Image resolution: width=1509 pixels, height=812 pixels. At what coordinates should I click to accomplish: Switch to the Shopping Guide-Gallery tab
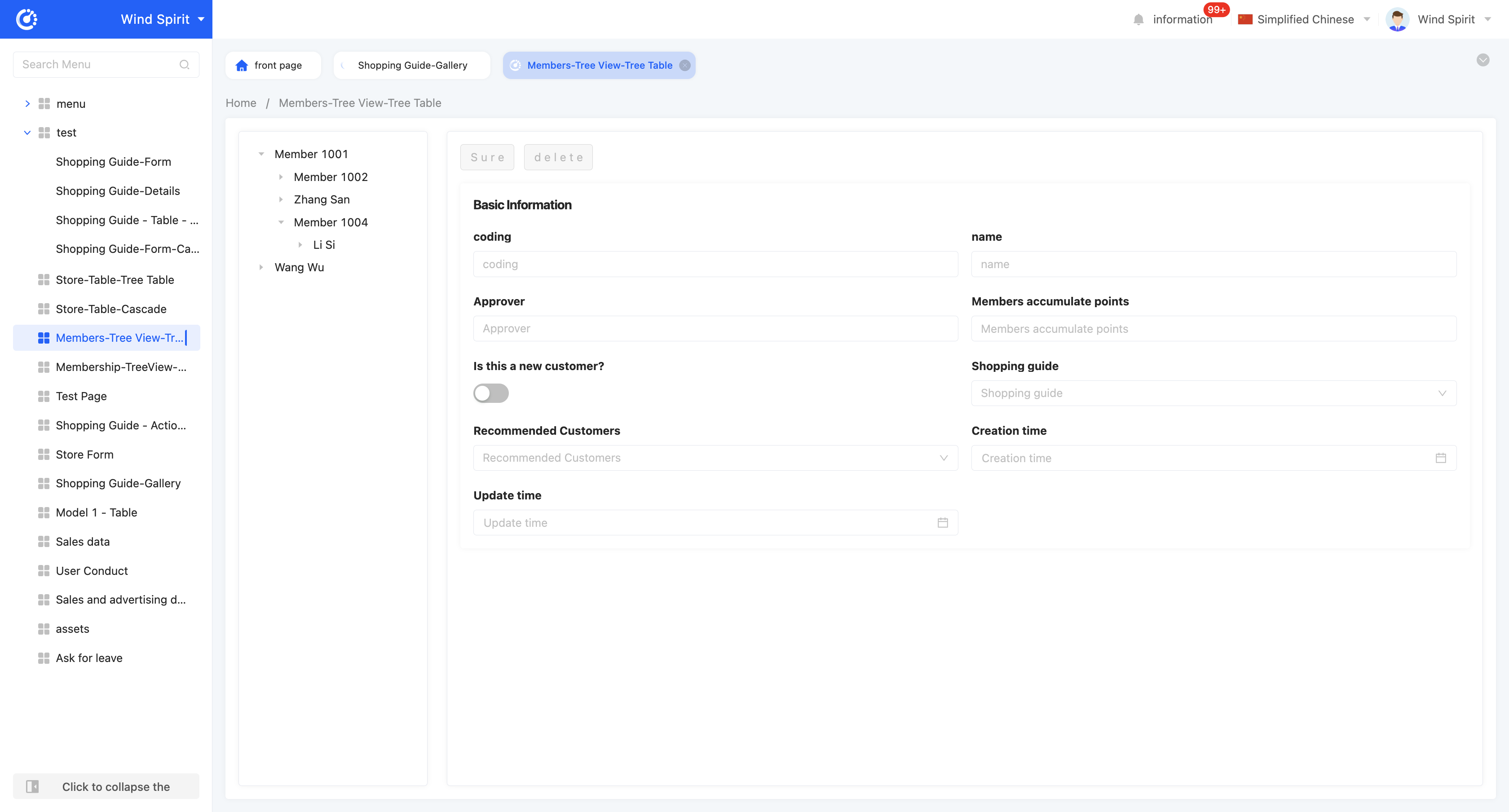pyautogui.click(x=412, y=66)
